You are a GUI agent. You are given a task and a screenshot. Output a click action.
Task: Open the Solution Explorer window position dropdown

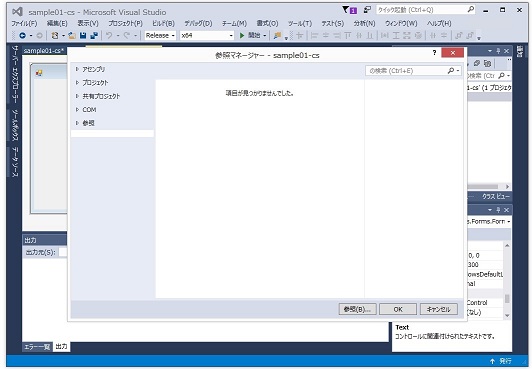[490, 51]
